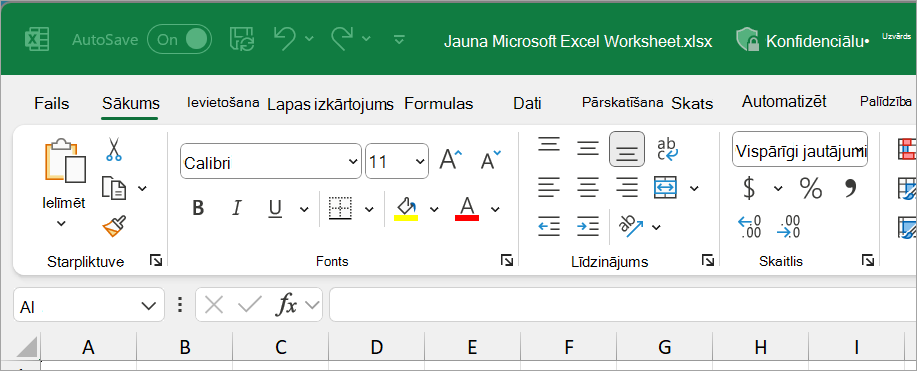Click Merge and Center icon
The image size is (917, 371).
click(x=666, y=187)
